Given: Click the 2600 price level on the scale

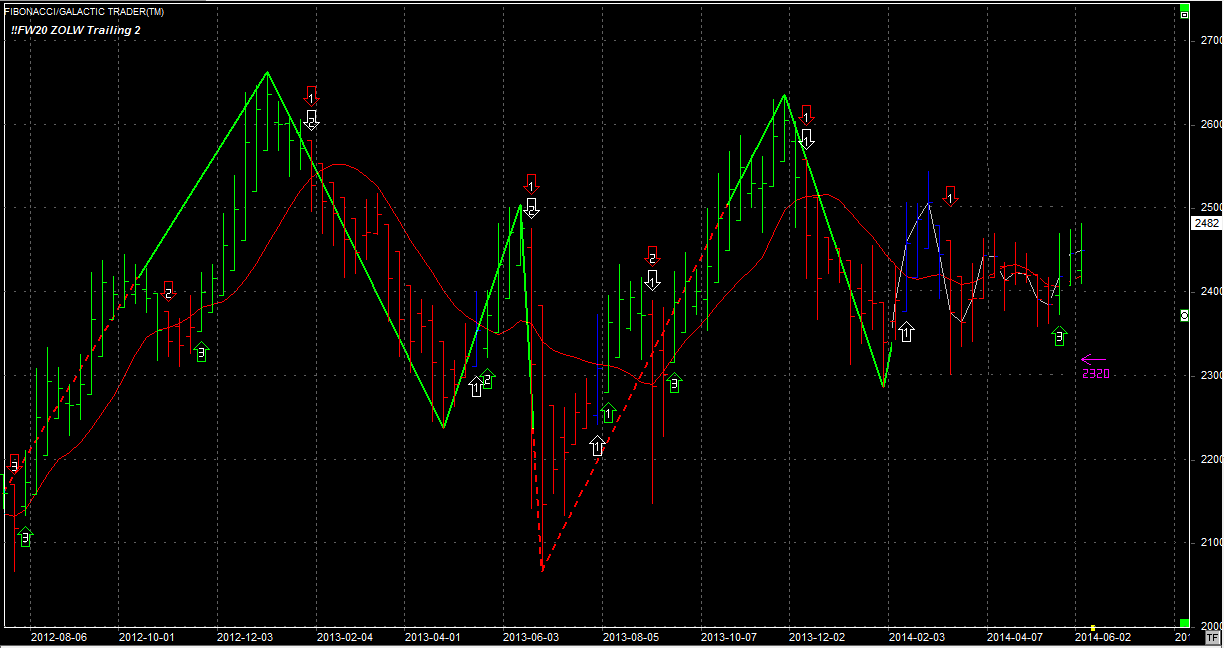Looking at the screenshot, I should click(x=1209, y=124).
